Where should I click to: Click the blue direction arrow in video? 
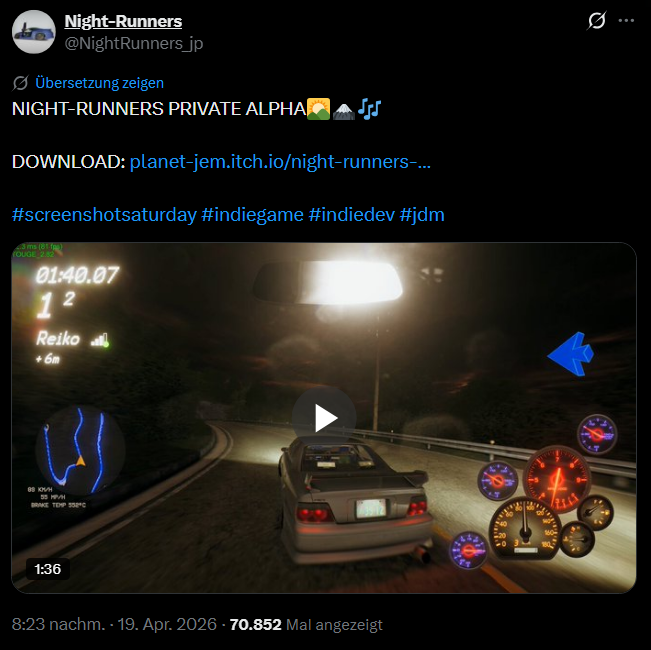coord(571,354)
